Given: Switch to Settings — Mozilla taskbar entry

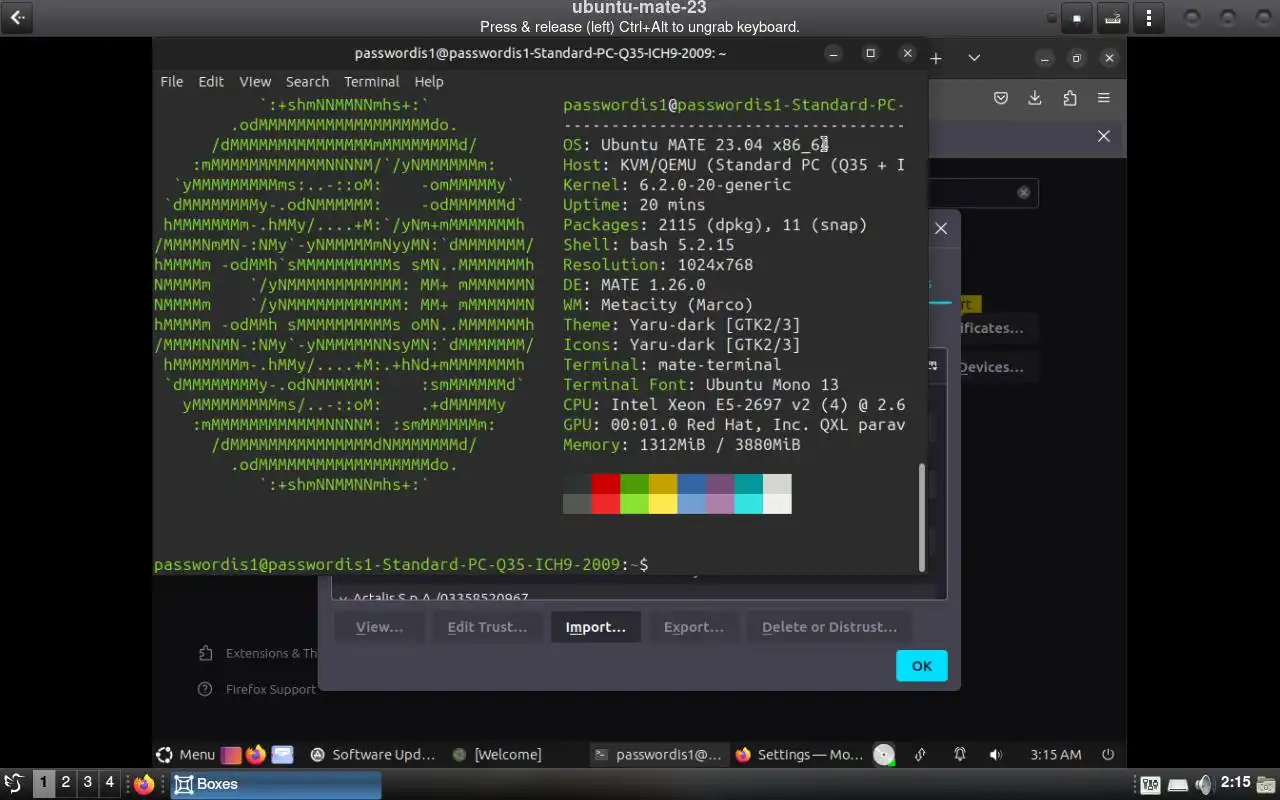Looking at the screenshot, I should (799, 754).
